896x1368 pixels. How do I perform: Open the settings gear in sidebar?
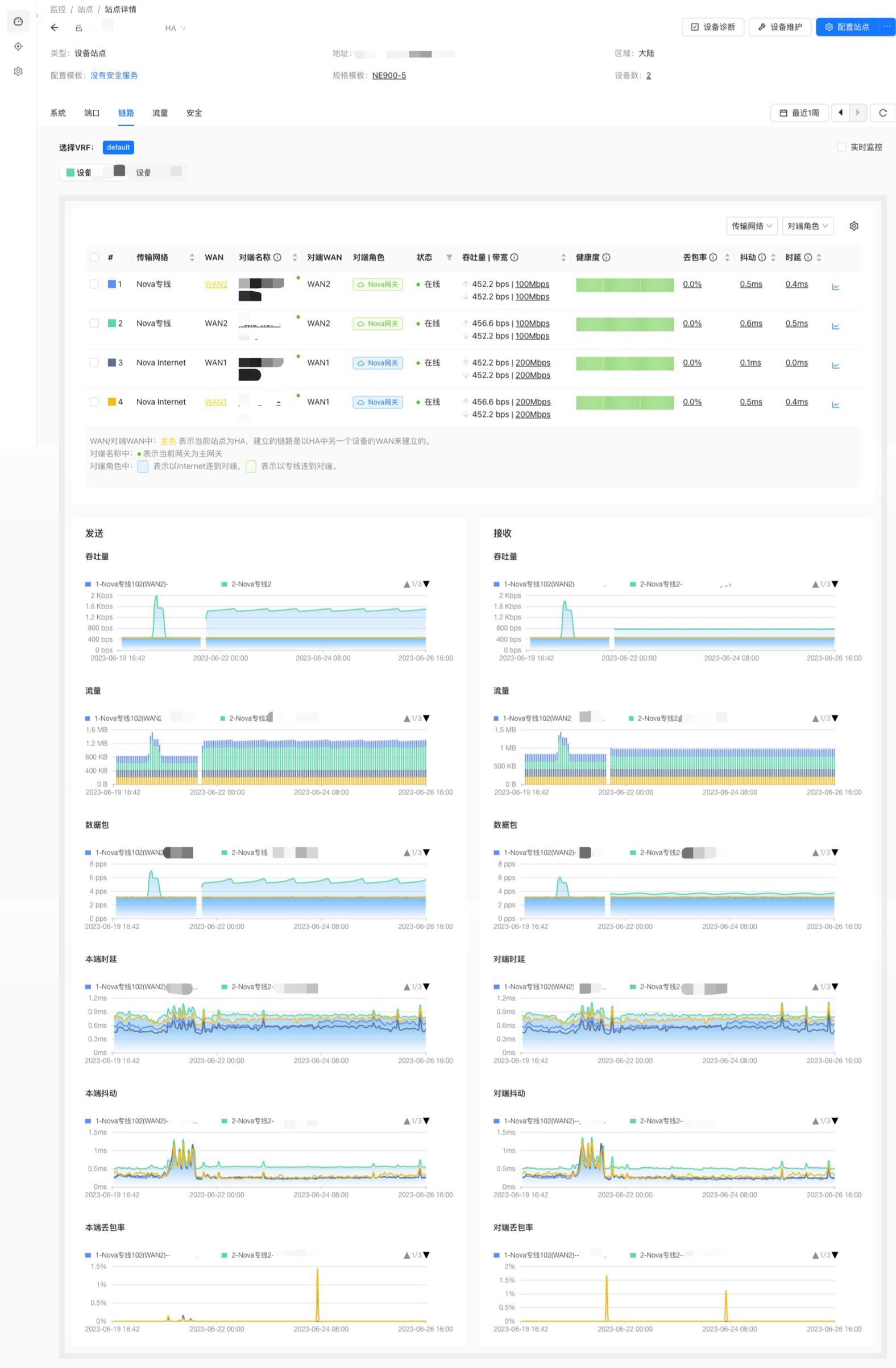[18, 71]
